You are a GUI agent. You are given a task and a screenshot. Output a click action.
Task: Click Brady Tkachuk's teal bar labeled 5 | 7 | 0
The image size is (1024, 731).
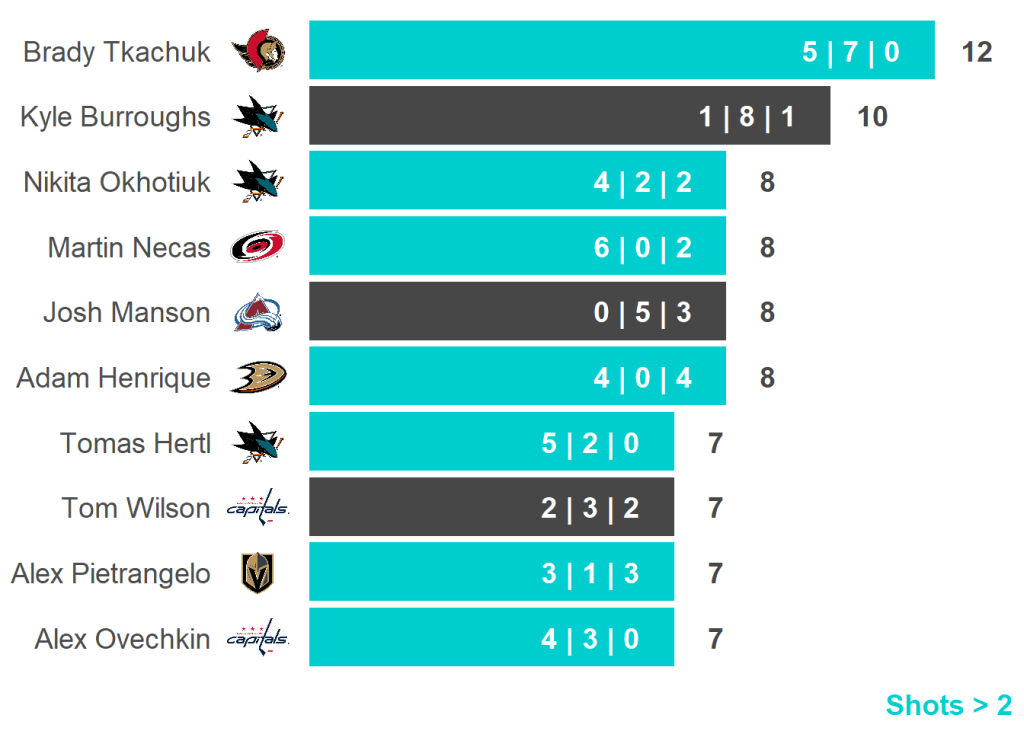click(x=621, y=50)
